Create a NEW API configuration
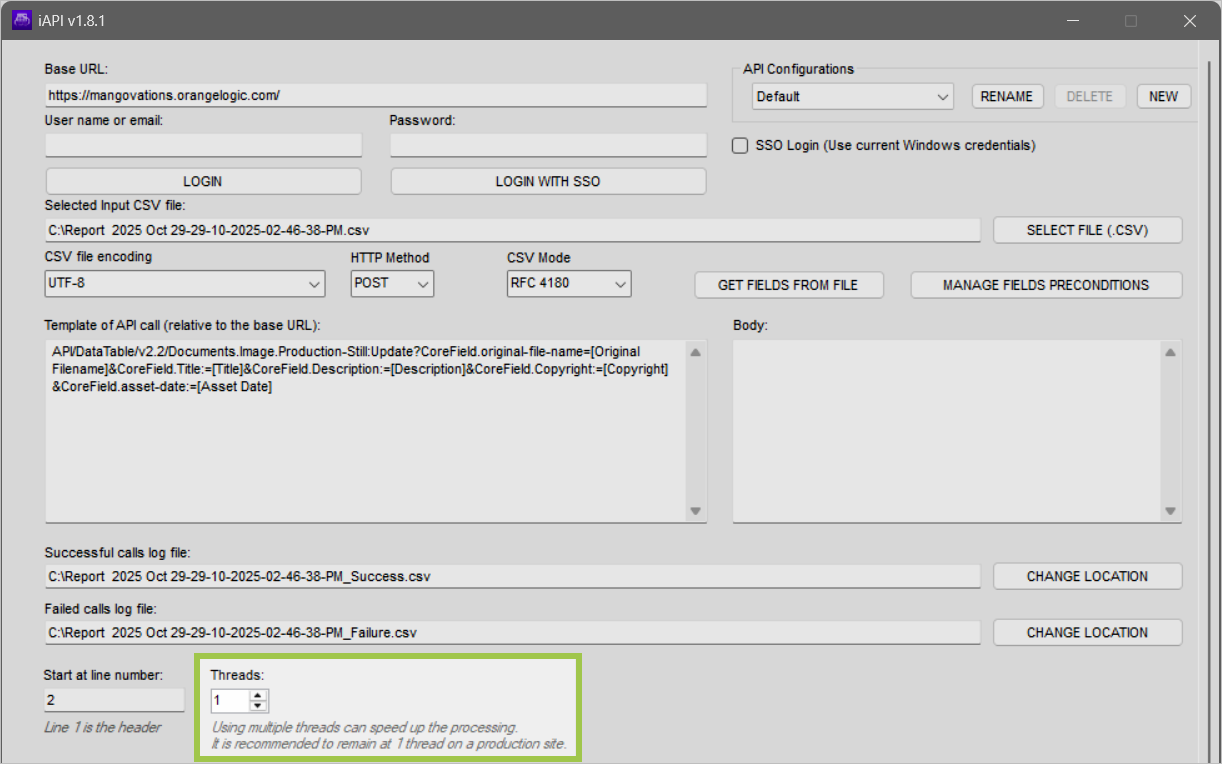Image resolution: width=1222 pixels, height=764 pixels. coord(1163,96)
